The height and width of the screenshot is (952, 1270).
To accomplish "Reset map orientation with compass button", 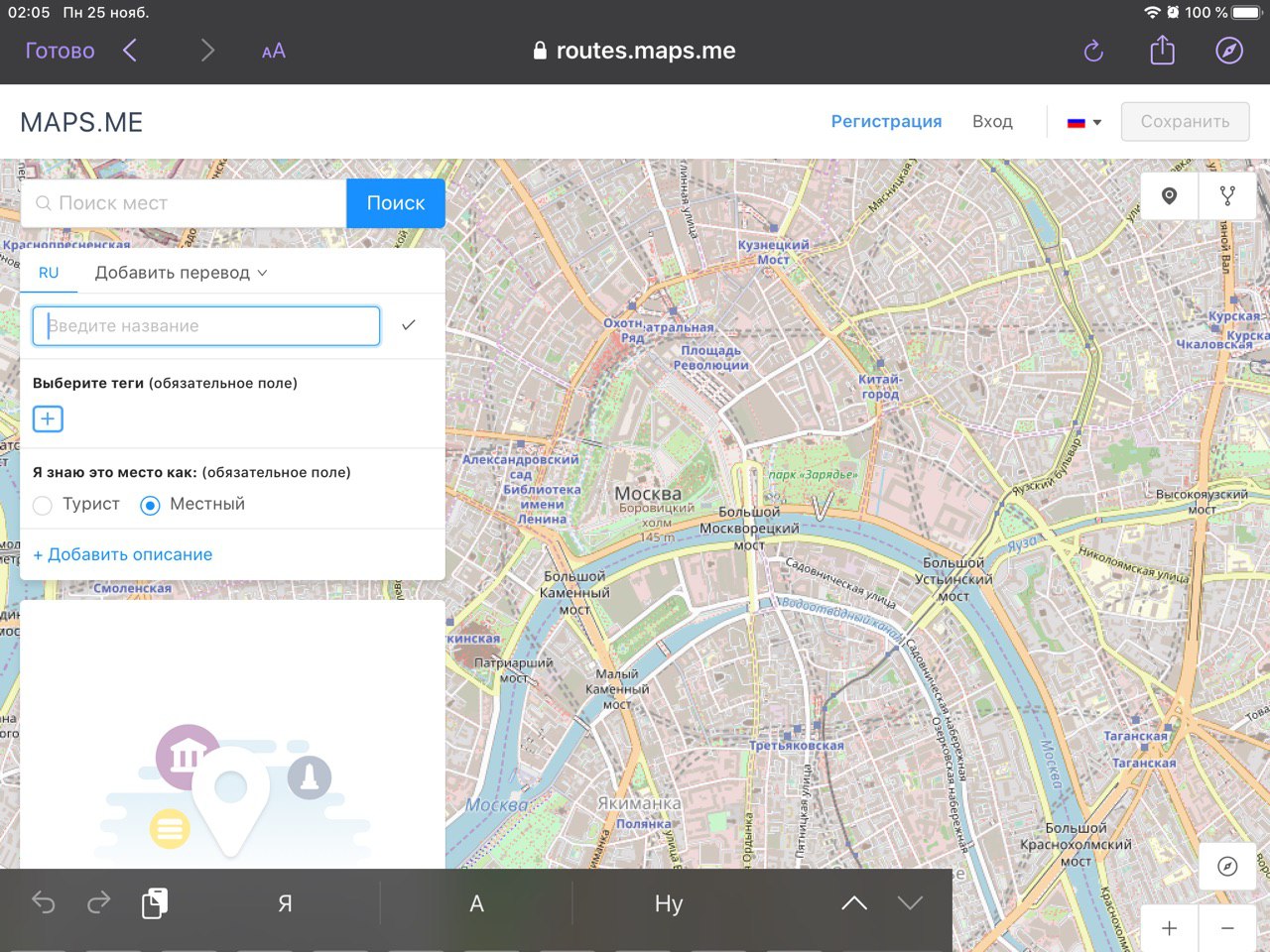I will [1227, 867].
